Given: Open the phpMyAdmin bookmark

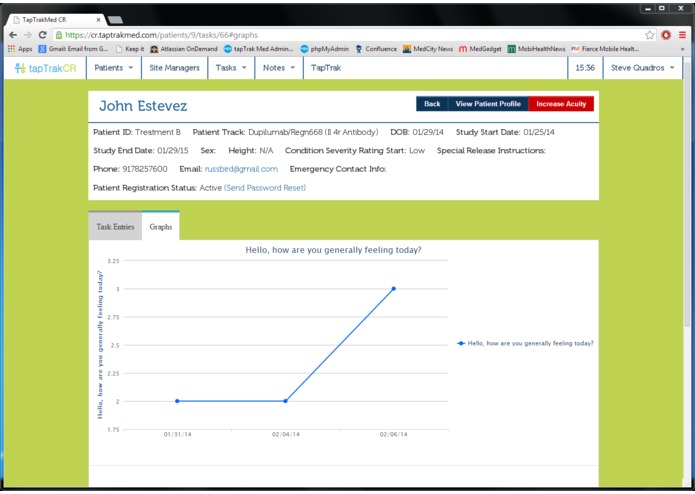Looking at the screenshot, I should [x=325, y=49].
